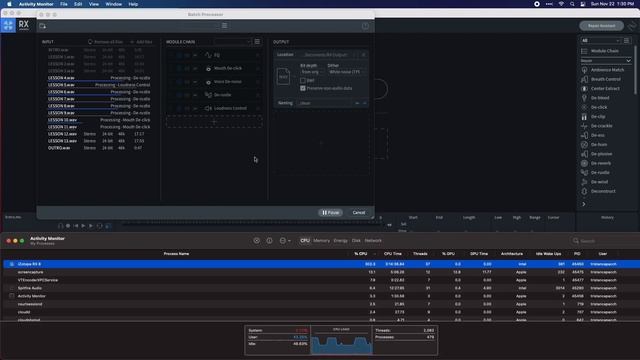Open the View menu

tap(93, 4)
